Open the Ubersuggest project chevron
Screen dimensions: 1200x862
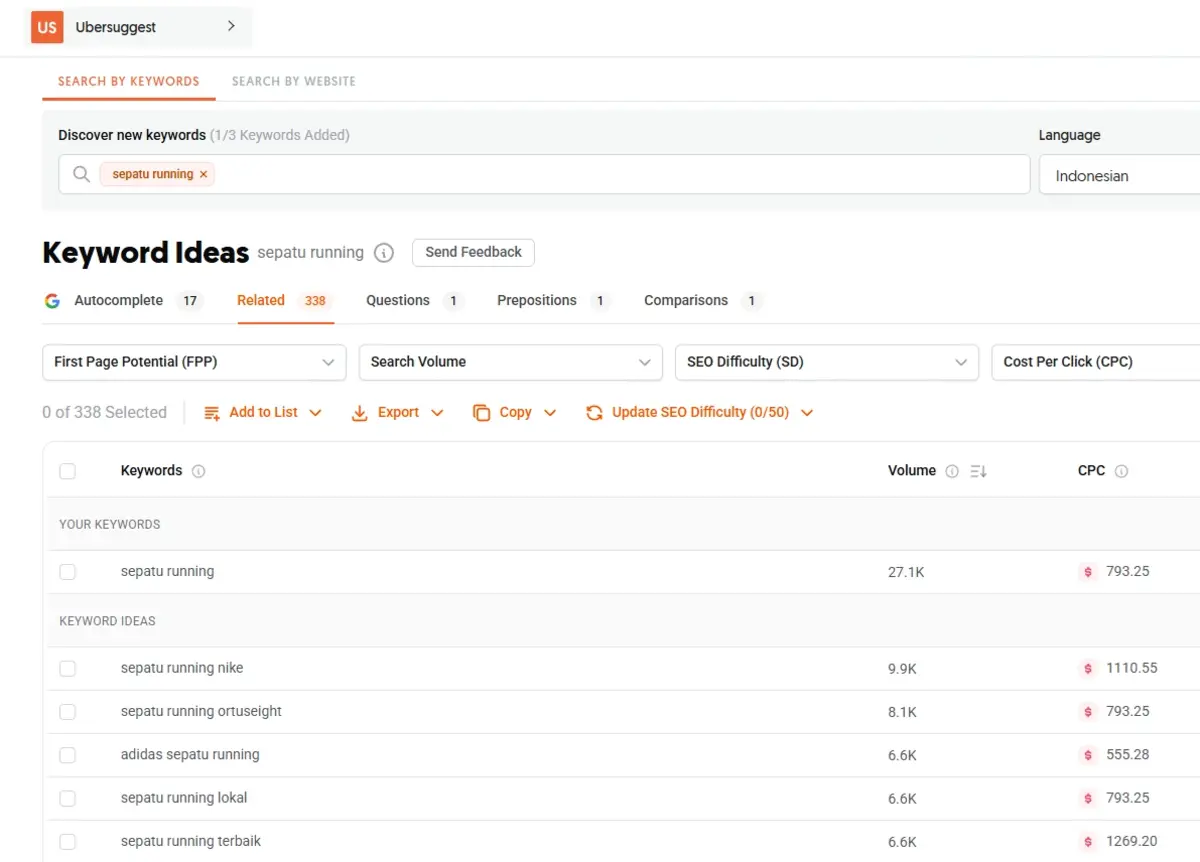click(231, 26)
